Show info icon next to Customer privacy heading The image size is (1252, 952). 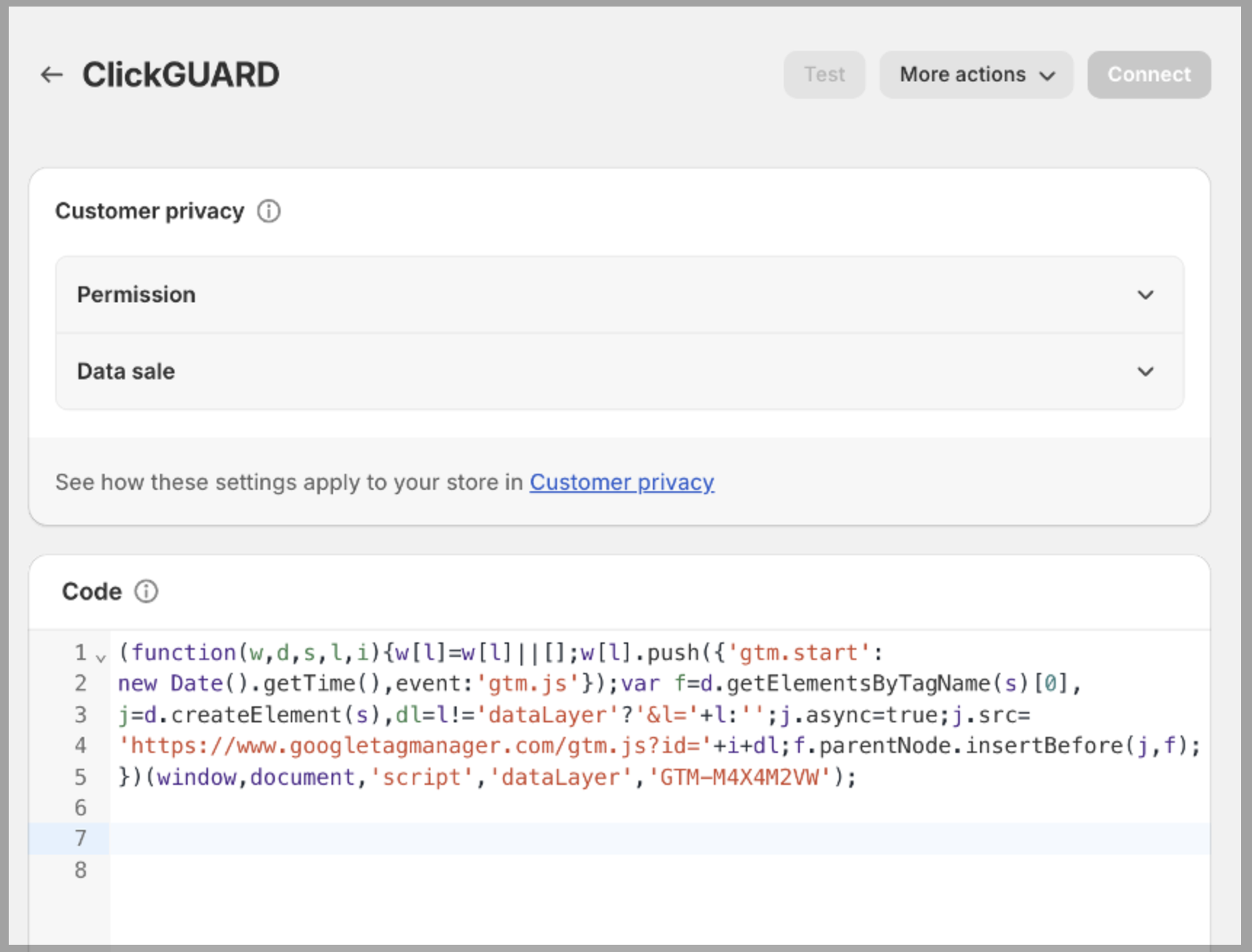coord(269,211)
